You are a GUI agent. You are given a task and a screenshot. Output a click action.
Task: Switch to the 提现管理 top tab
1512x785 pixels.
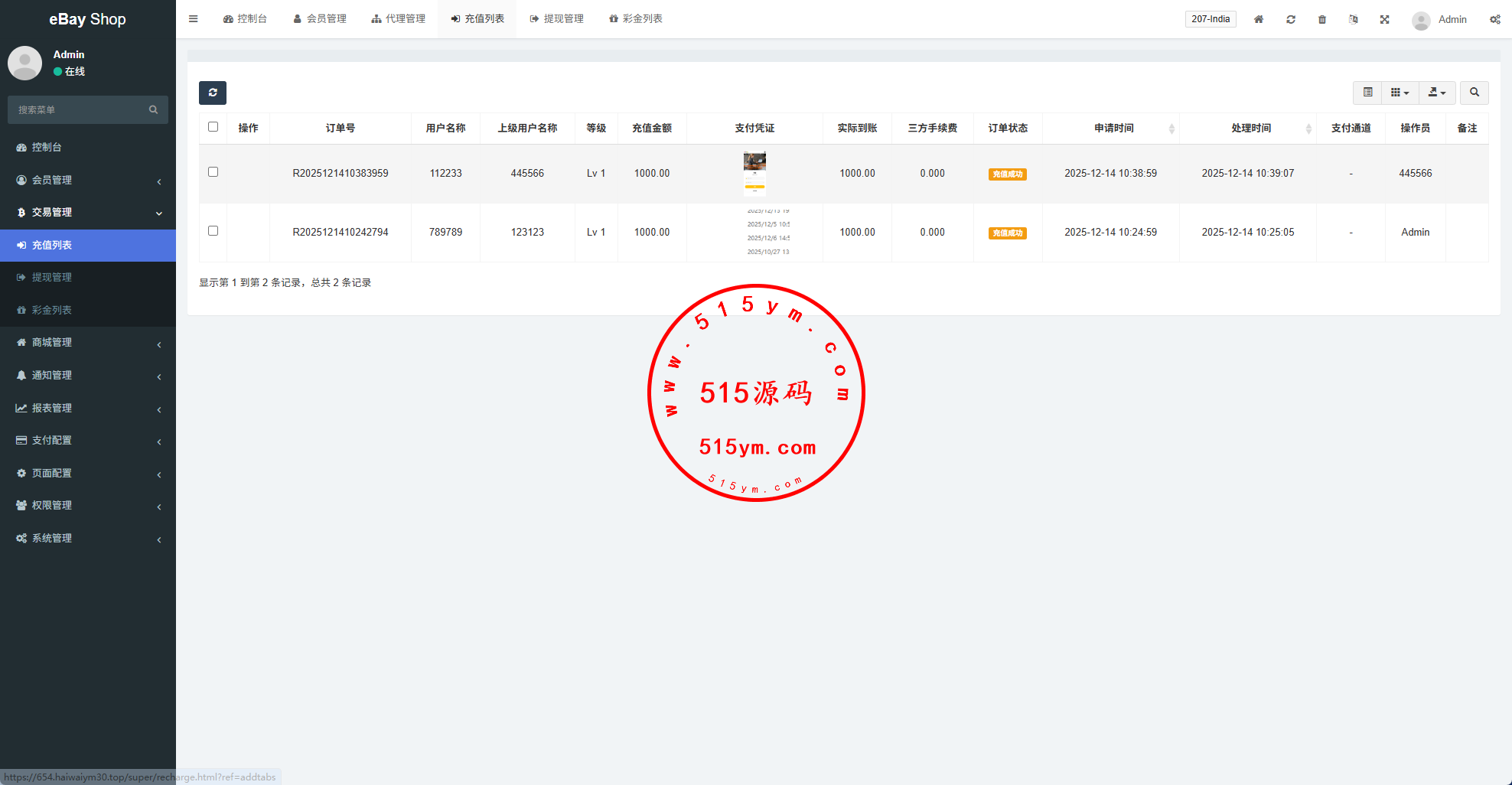tap(556, 19)
